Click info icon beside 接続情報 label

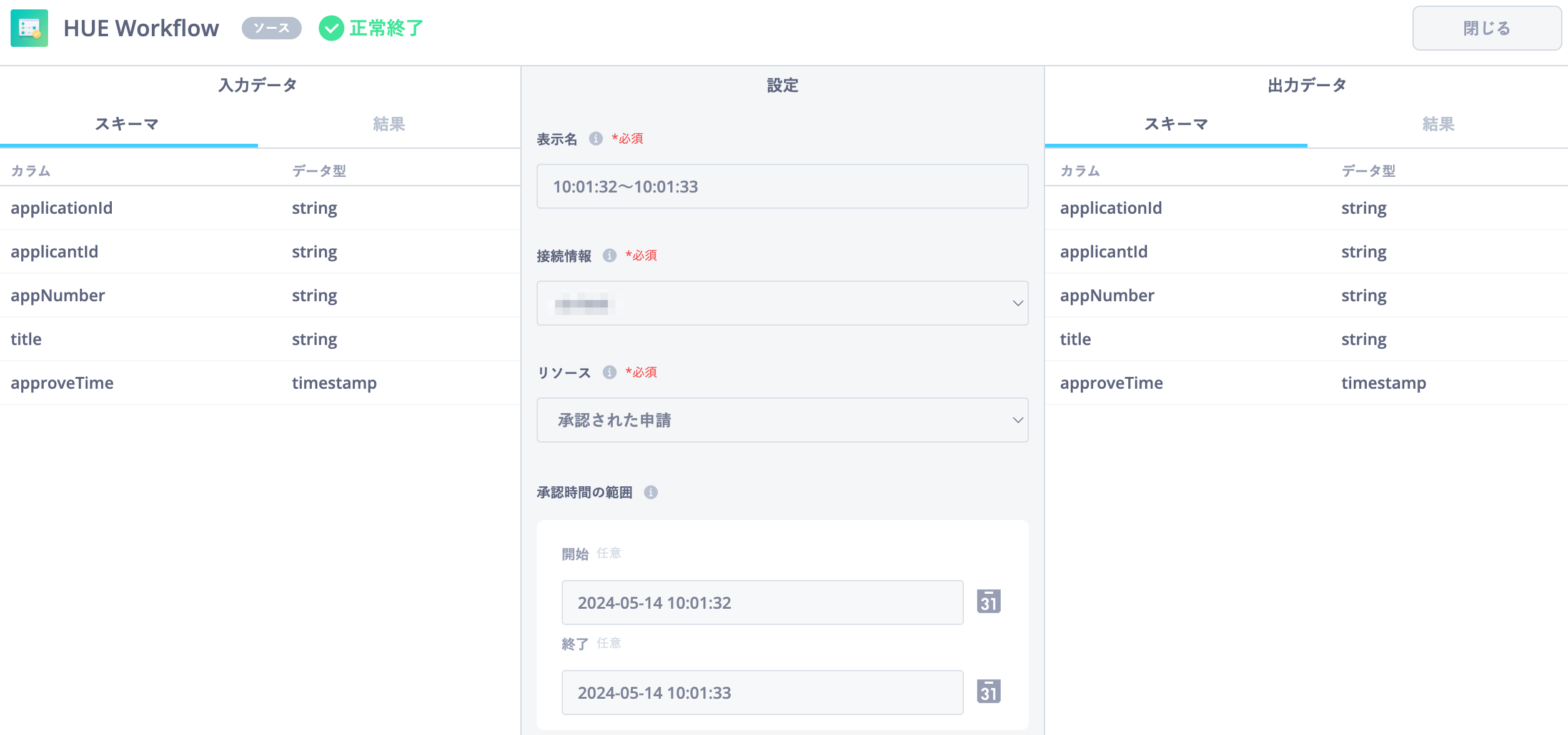[x=610, y=256]
